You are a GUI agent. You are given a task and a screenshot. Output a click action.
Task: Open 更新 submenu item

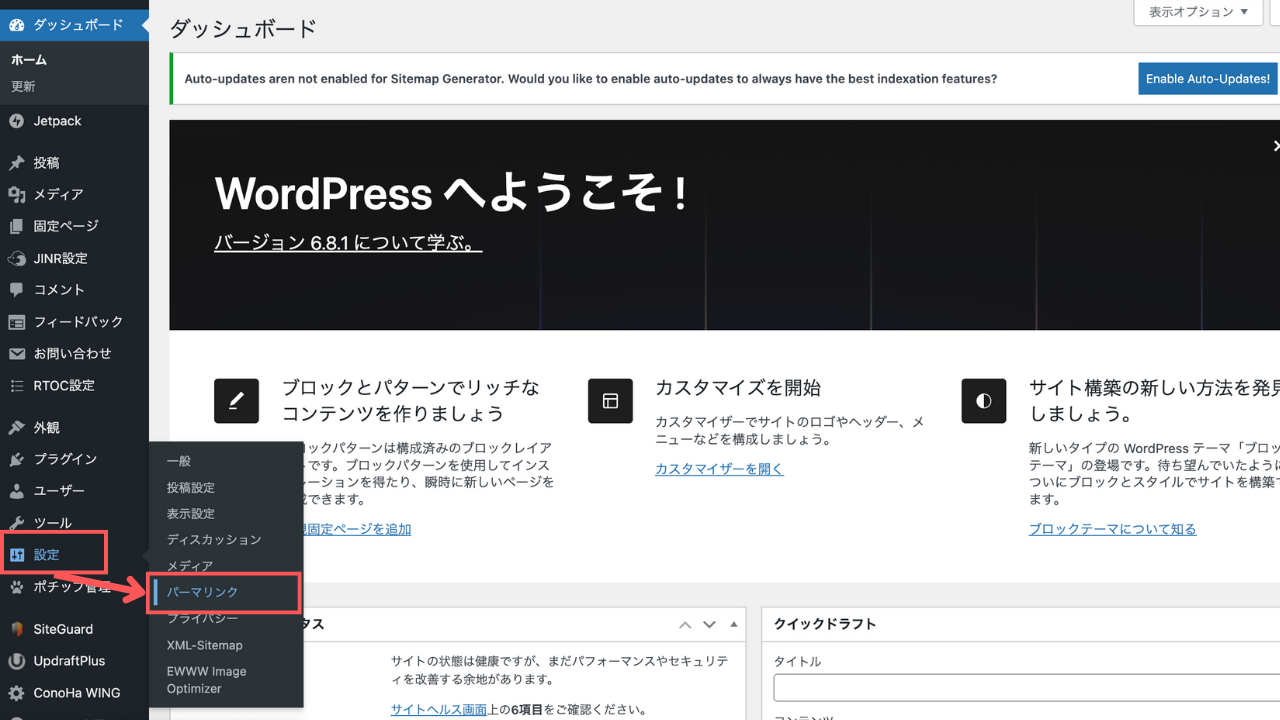(23, 87)
